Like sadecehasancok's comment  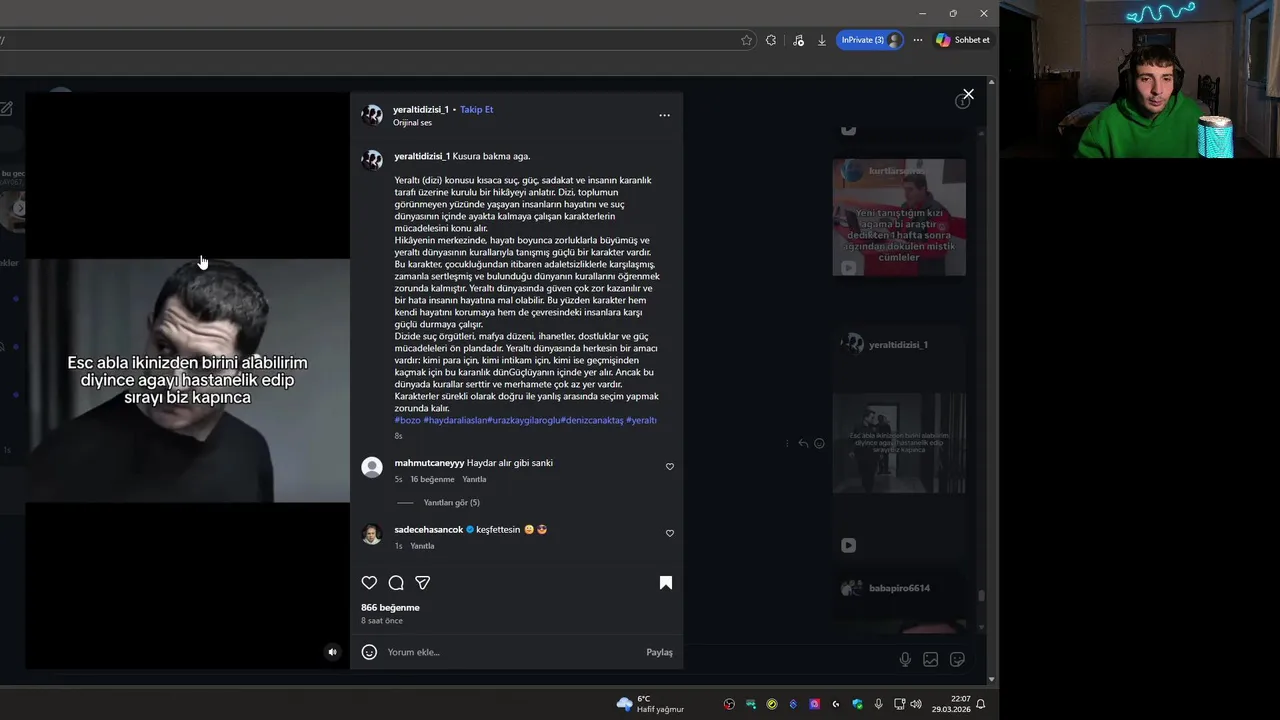coord(670,533)
